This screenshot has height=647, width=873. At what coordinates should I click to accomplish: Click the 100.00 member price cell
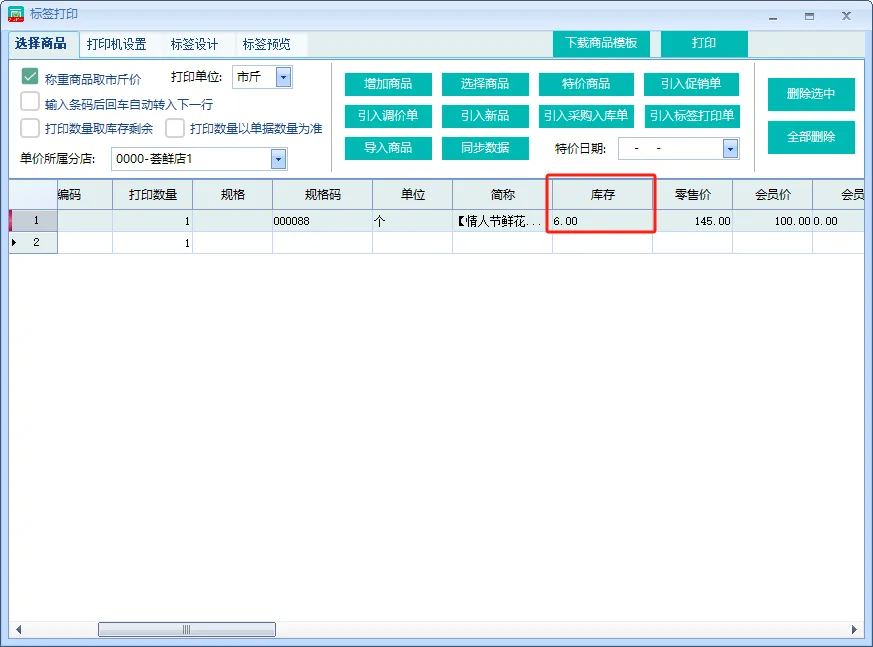(772, 221)
